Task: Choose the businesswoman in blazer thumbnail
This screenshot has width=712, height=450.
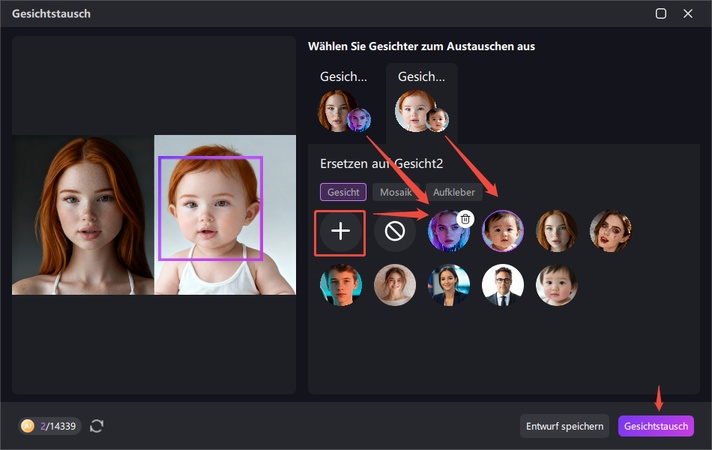Action: point(449,285)
